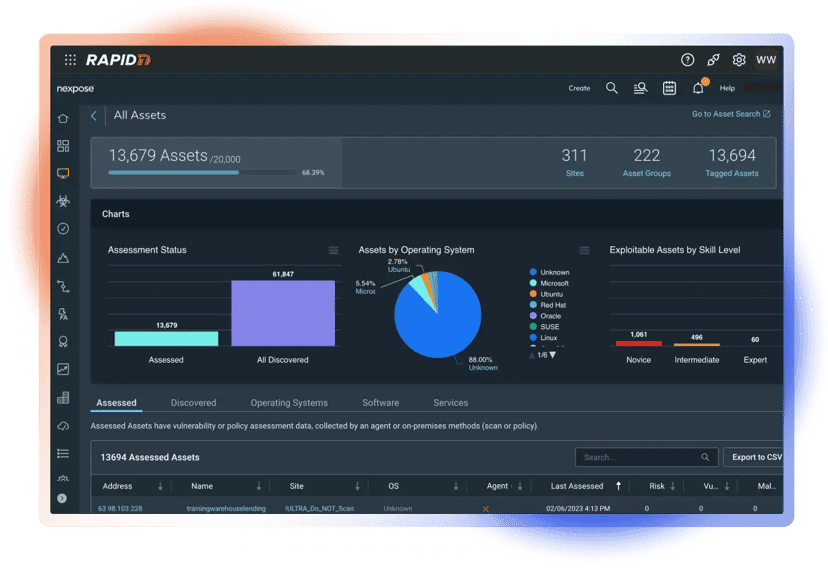Switch to the Operating Systems tab

coord(289,403)
